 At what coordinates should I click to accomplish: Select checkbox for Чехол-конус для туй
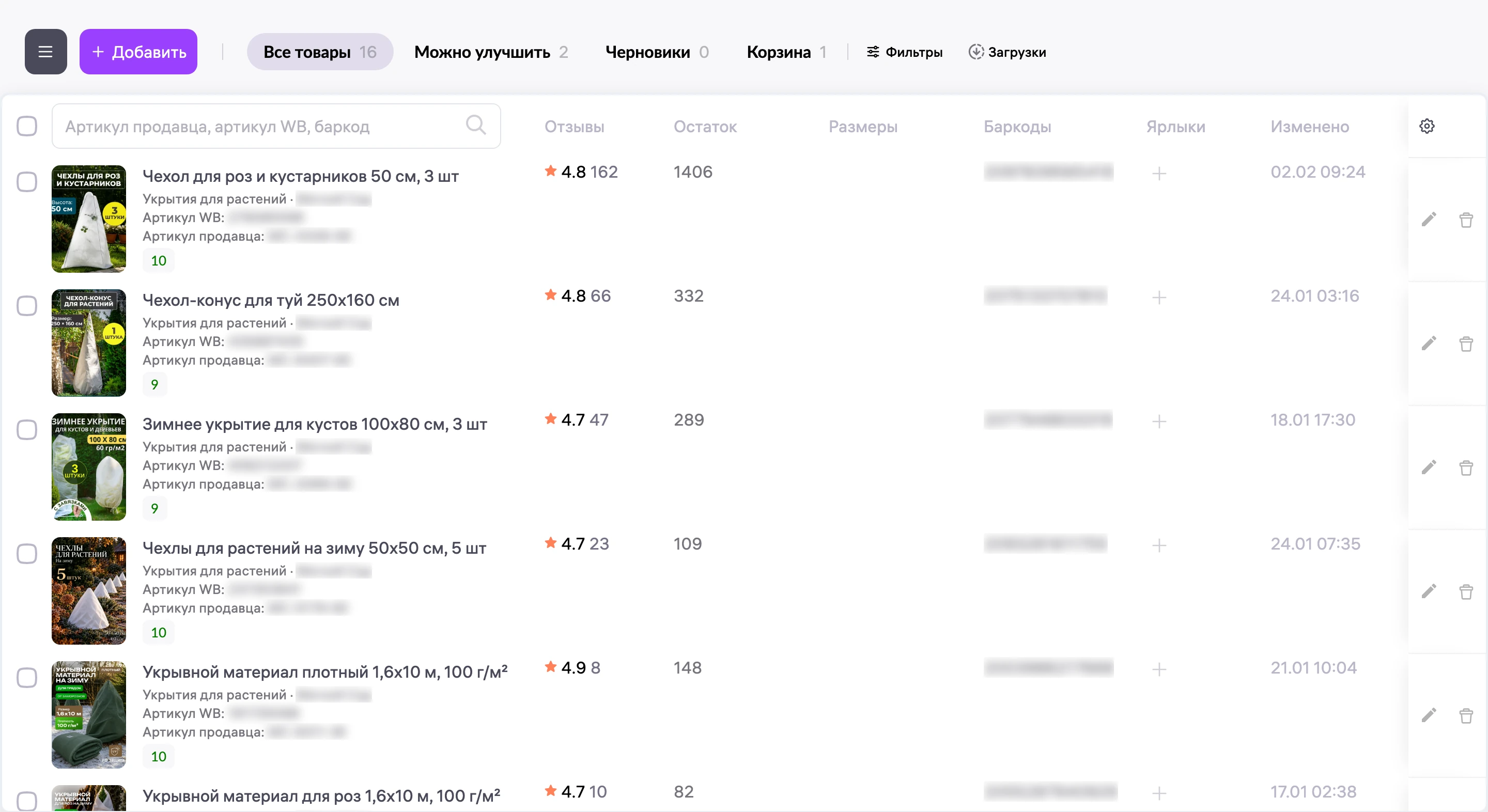[x=26, y=305]
